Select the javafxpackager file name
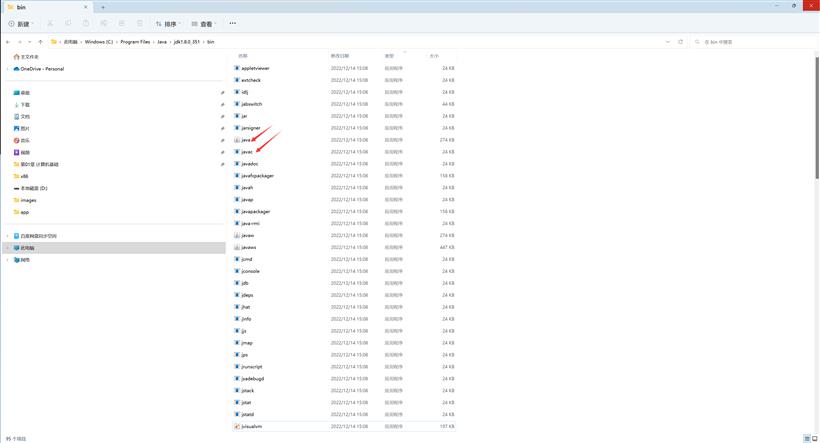 pos(258,176)
